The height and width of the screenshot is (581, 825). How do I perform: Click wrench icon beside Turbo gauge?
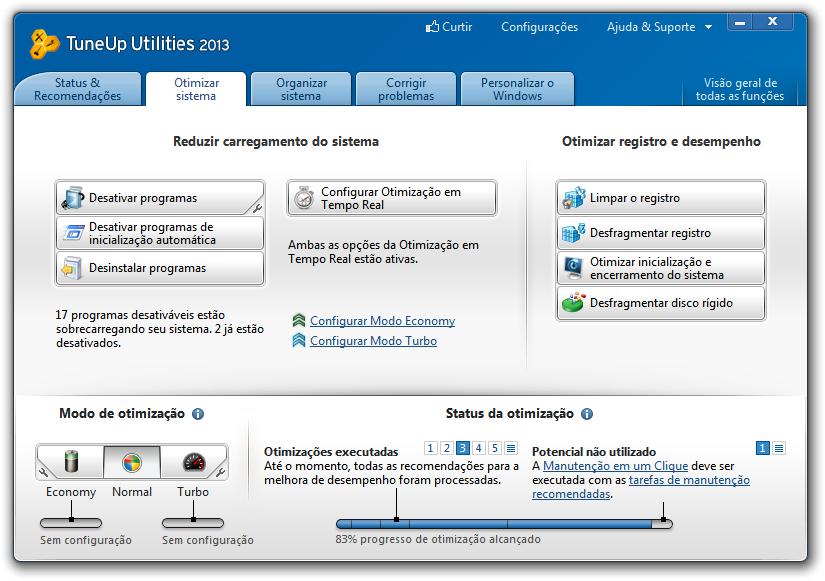220,472
